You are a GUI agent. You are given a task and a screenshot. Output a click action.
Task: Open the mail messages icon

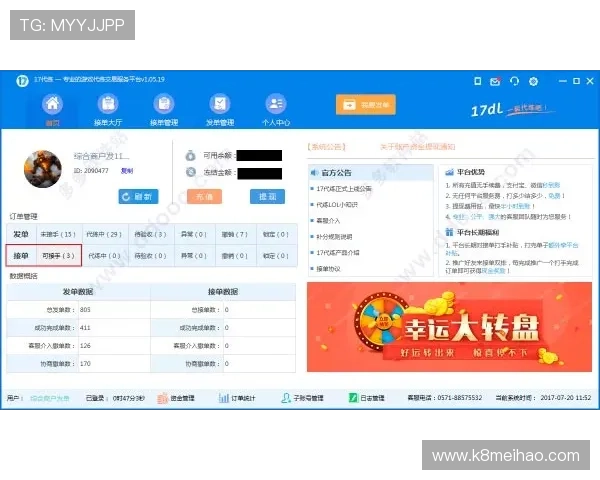[x=495, y=81]
